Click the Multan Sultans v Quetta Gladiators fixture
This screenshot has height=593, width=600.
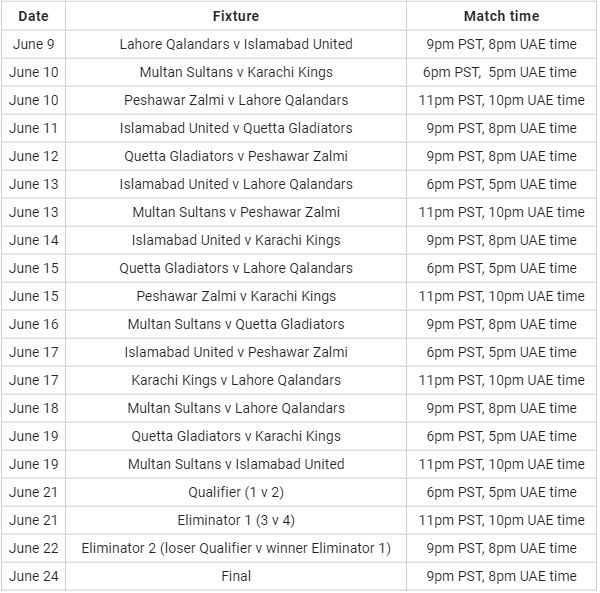pos(236,324)
